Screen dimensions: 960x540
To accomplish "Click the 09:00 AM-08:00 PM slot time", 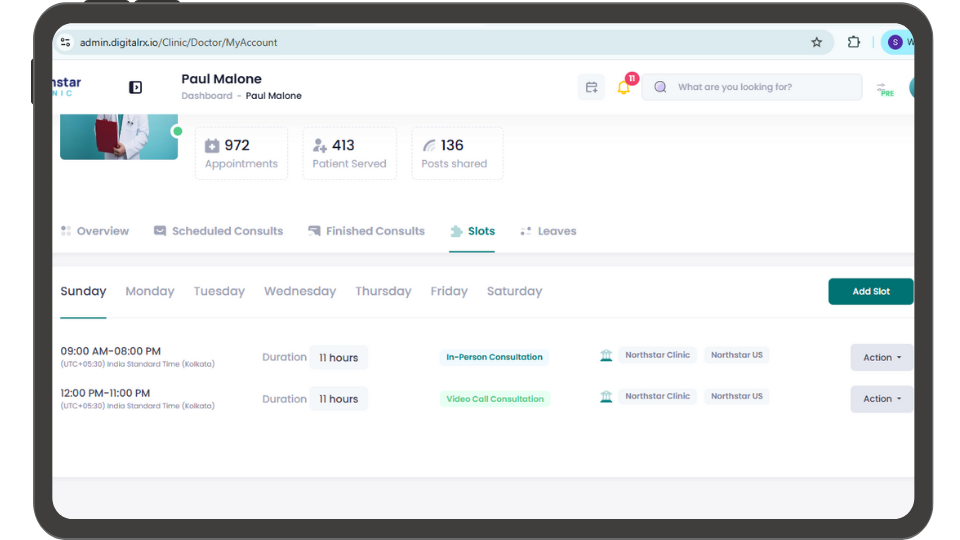I will (x=110, y=351).
